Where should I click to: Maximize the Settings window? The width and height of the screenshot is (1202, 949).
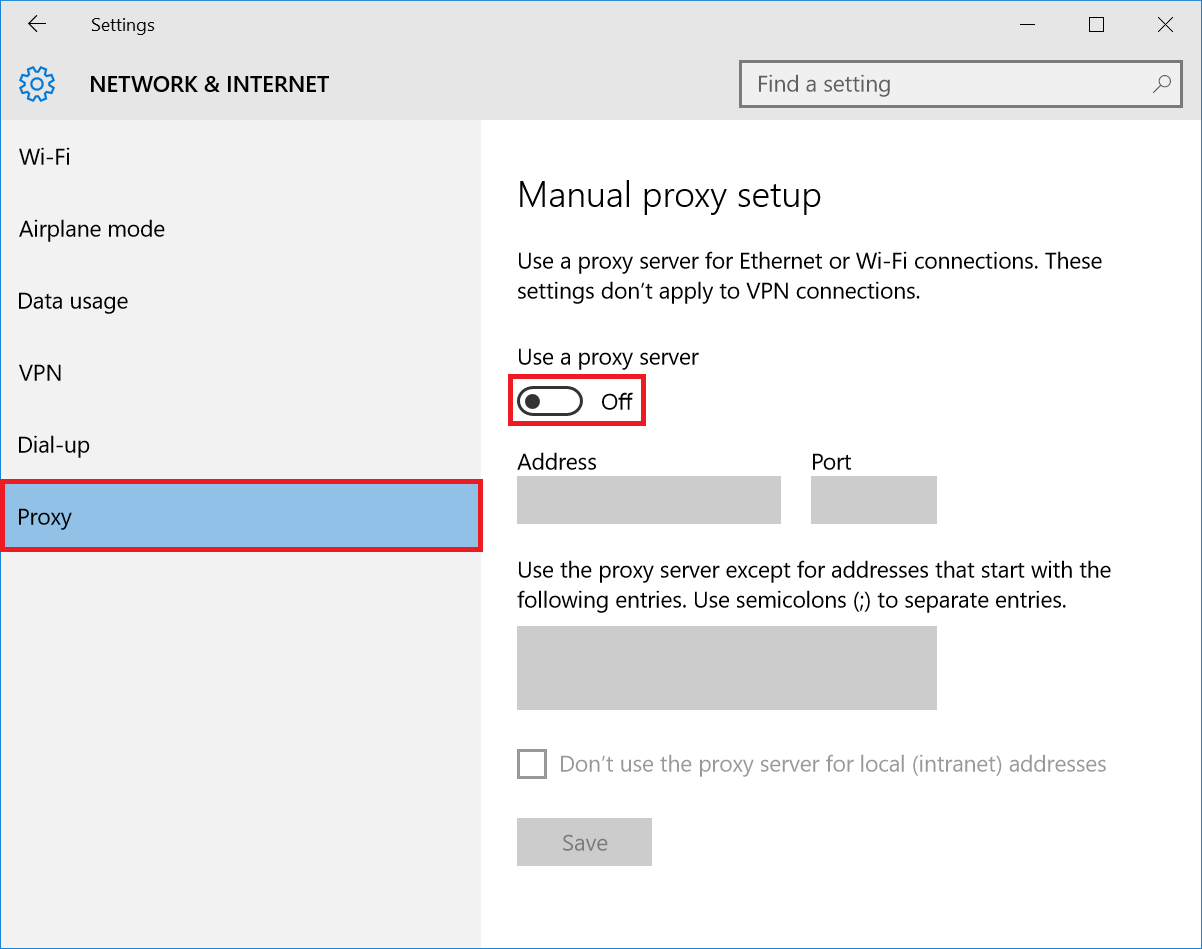coord(1096,25)
